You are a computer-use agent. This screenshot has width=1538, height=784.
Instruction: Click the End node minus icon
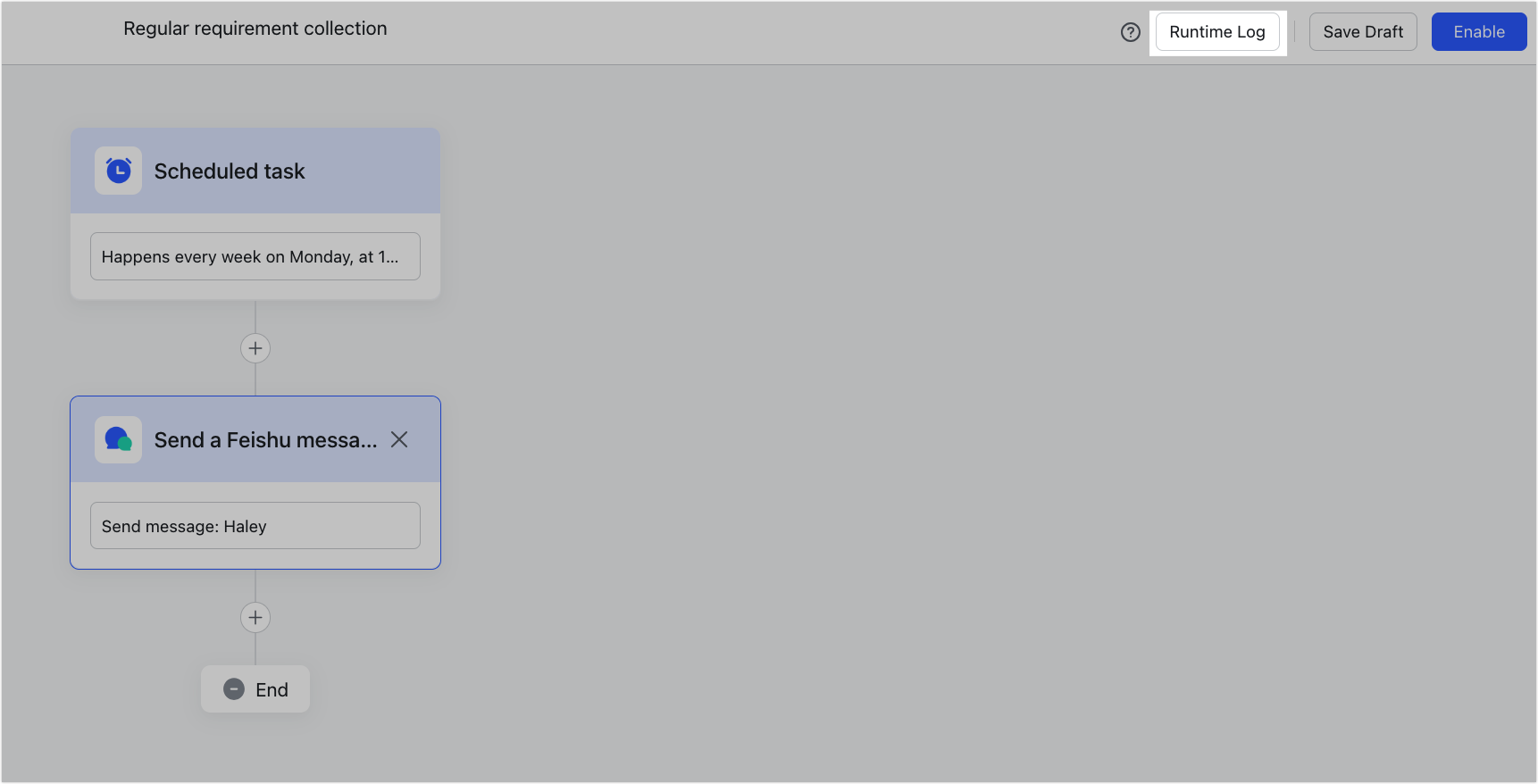point(234,689)
